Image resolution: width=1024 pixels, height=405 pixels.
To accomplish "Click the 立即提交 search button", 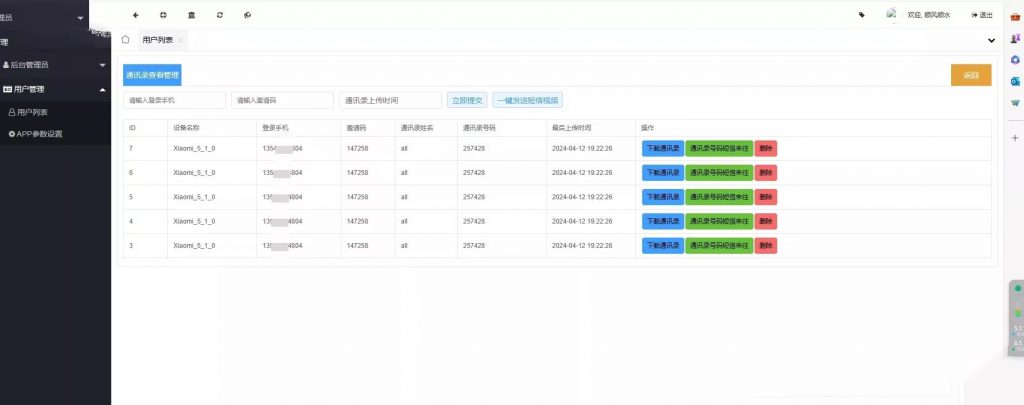I will [x=466, y=100].
